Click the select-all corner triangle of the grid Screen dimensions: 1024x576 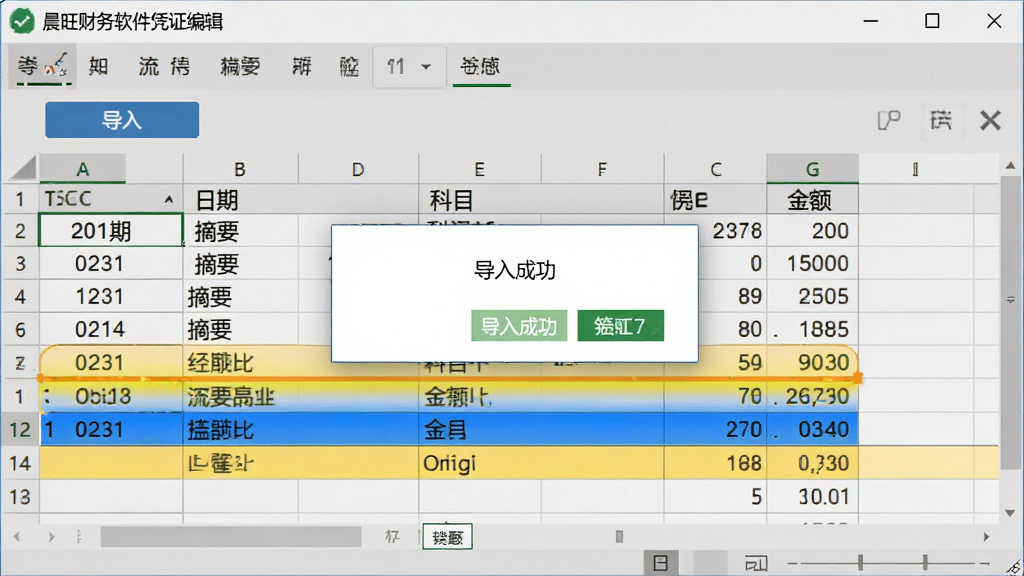point(23,168)
